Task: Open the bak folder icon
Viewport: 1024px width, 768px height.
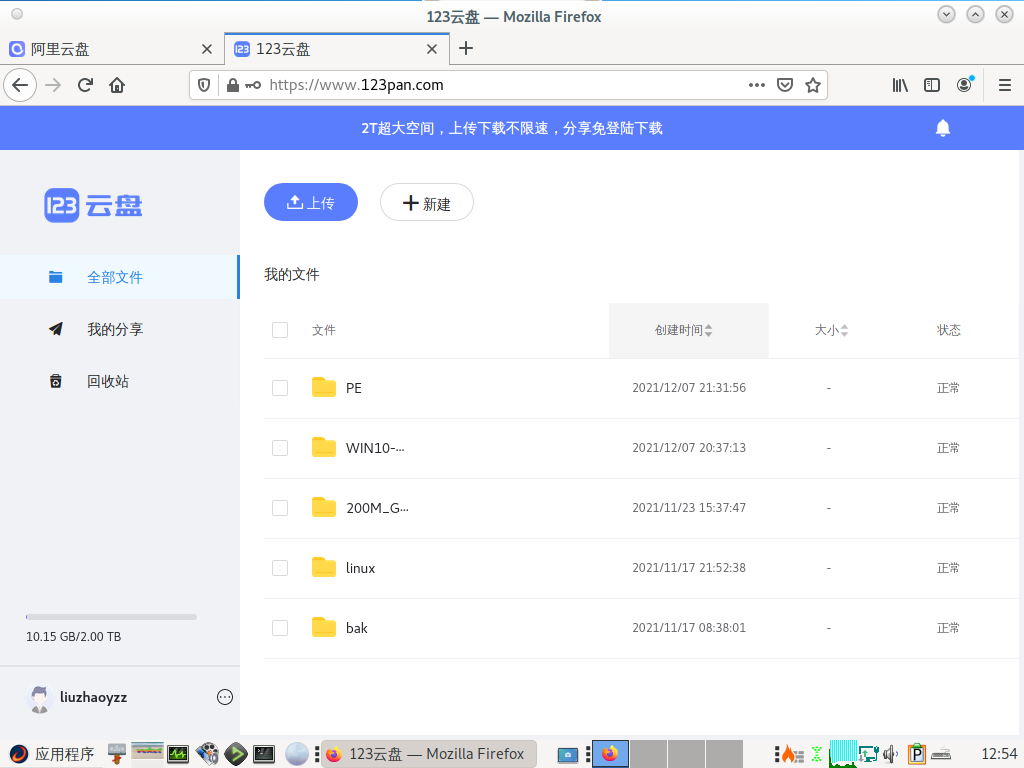Action: pyautogui.click(x=324, y=628)
